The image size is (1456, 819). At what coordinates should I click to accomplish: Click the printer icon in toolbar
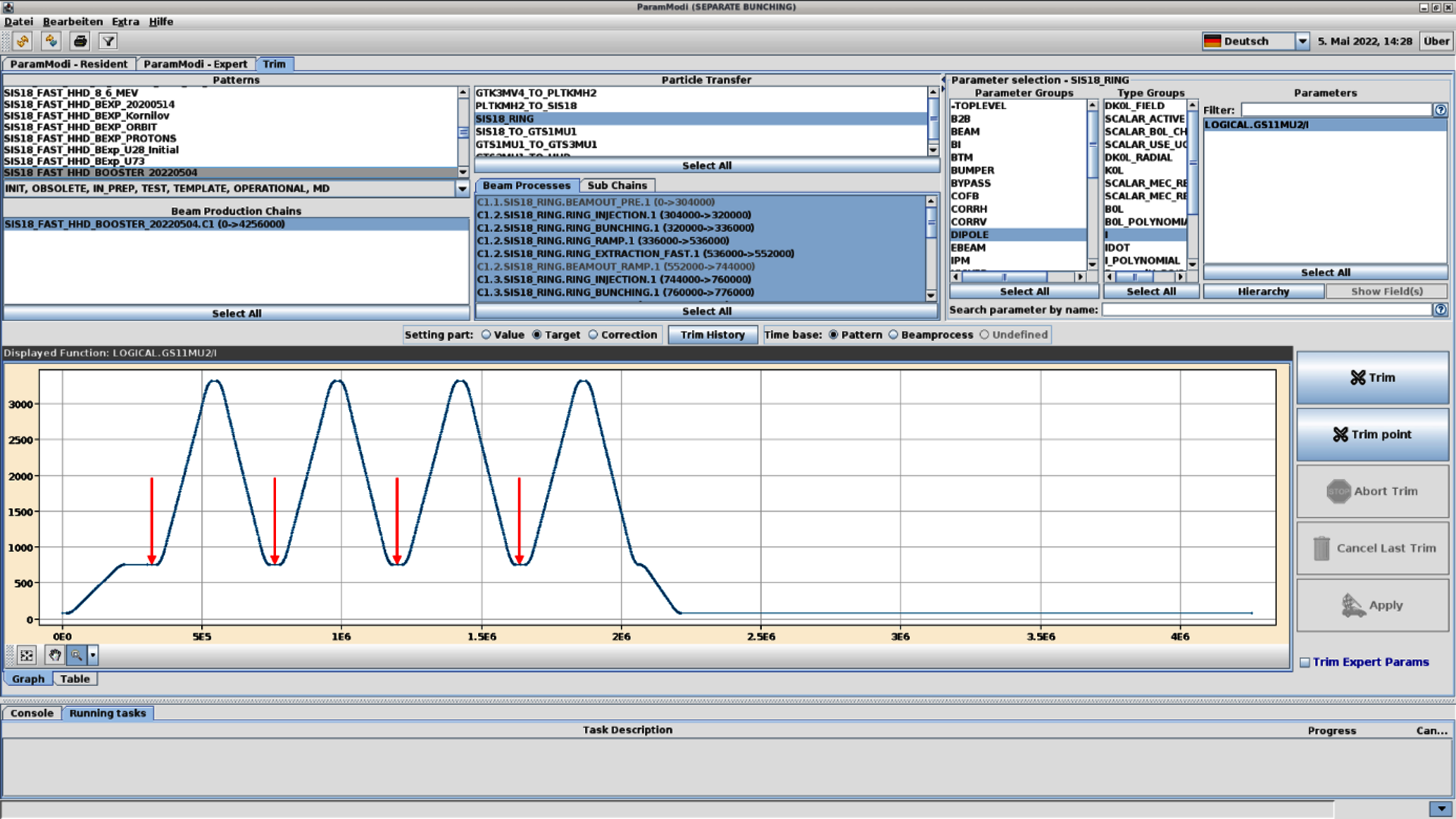point(80,41)
